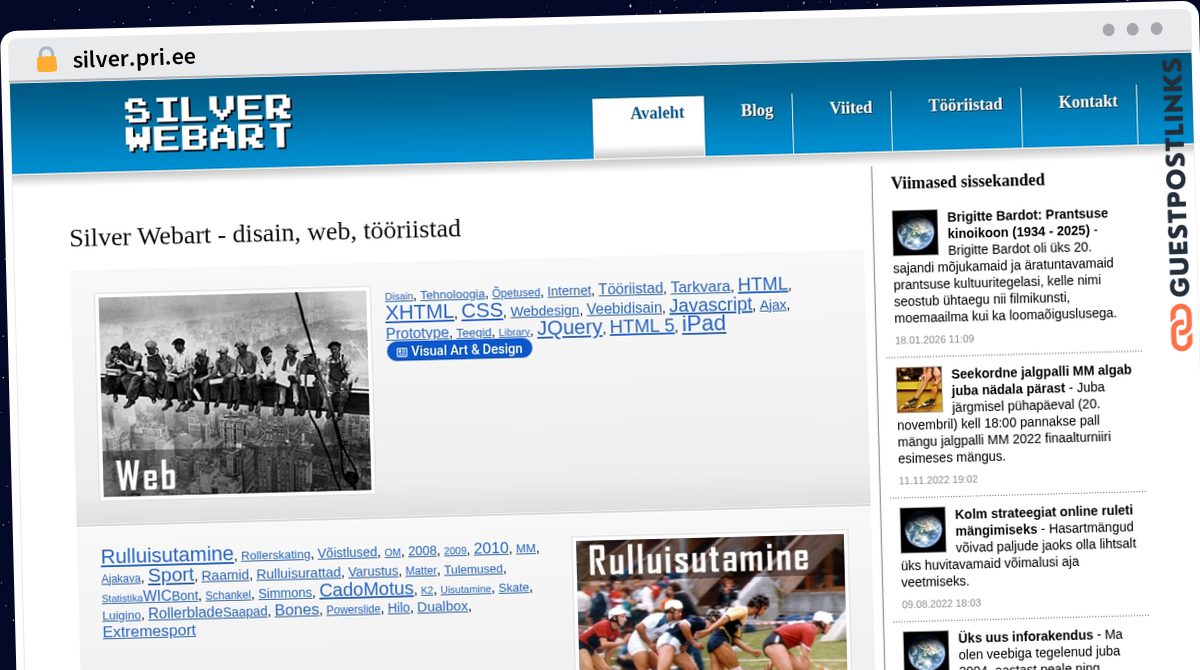Click the Visual Art & Design badge

pyautogui.click(x=460, y=350)
